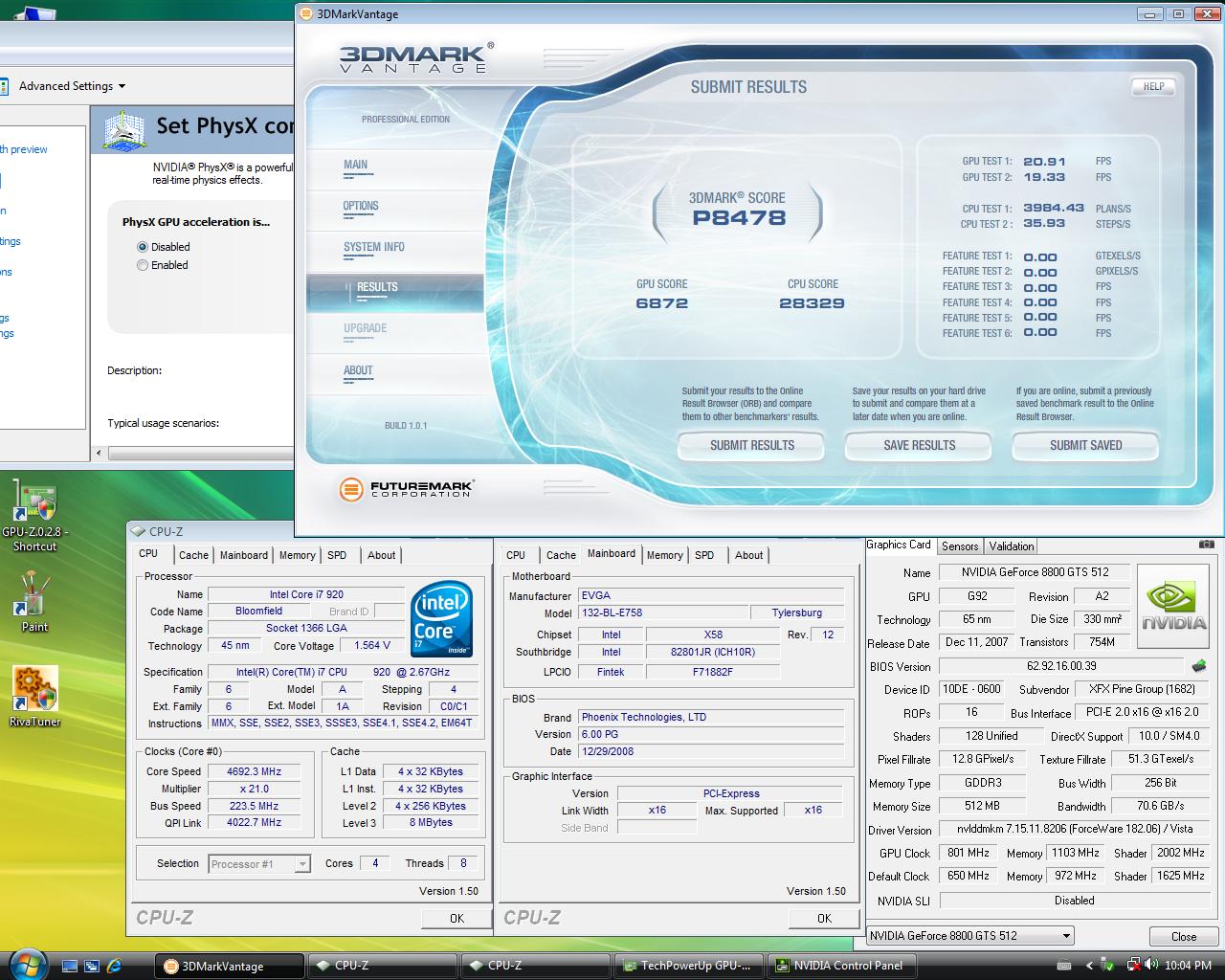Open SPD tab in CPU-Z Motherboard window
Image resolution: width=1225 pixels, height=980 pixels.
point(704,555)
